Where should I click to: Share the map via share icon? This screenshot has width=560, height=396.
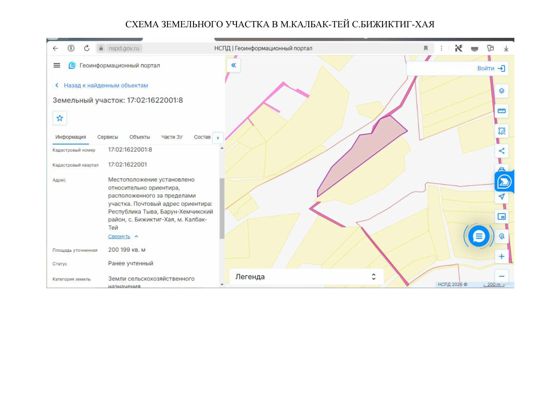pyautogui.click(x=501, y=151)
